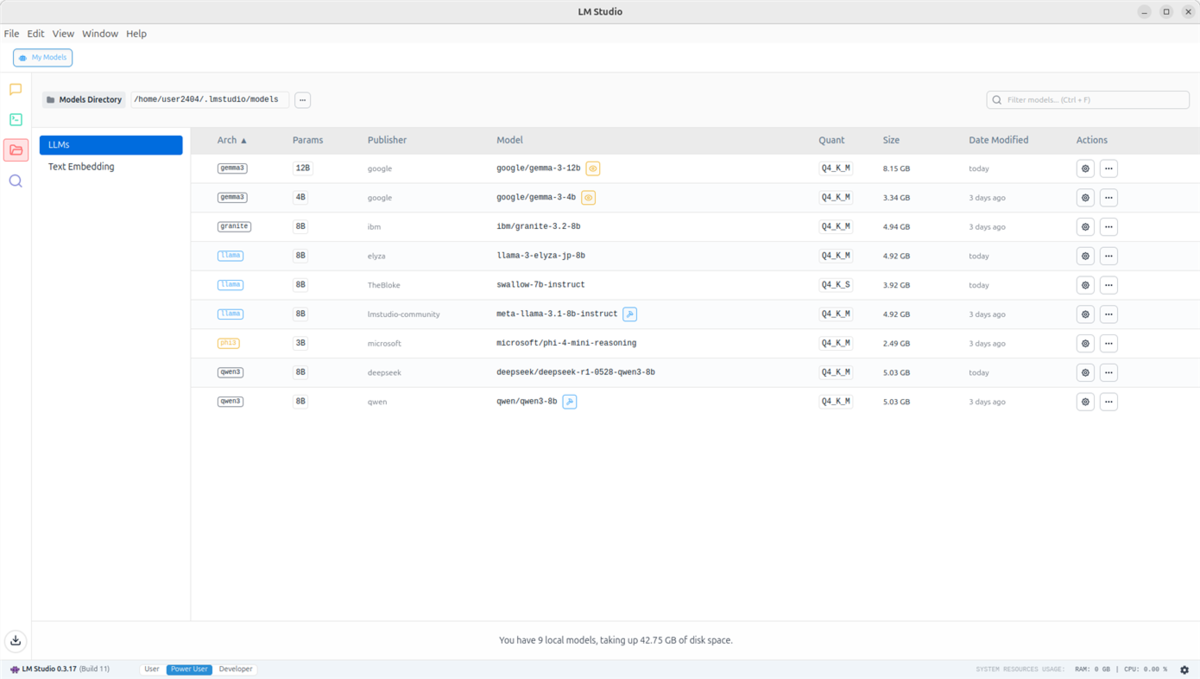1200x679 pixels.
Task: Click the models directory path field
Action: tap(210, 100)
